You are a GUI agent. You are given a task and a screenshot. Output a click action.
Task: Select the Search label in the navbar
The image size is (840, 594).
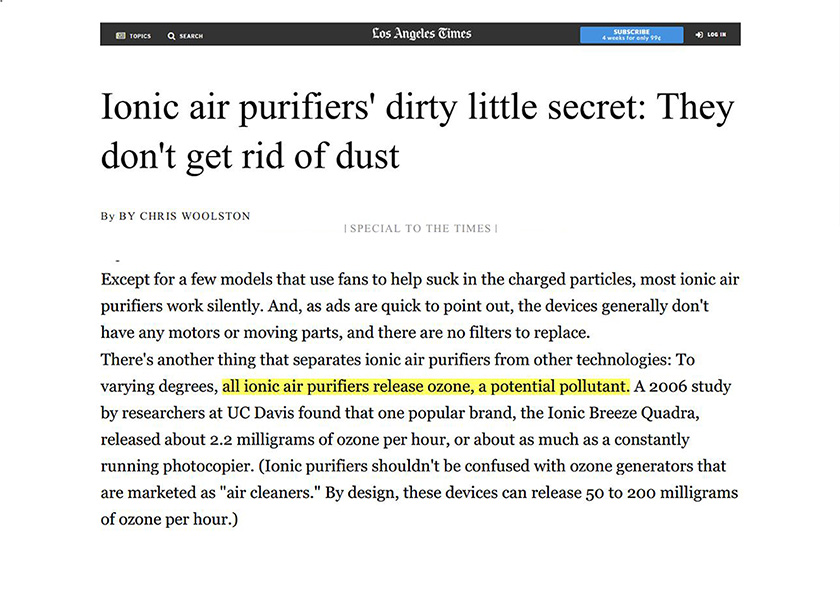point(191,36)
